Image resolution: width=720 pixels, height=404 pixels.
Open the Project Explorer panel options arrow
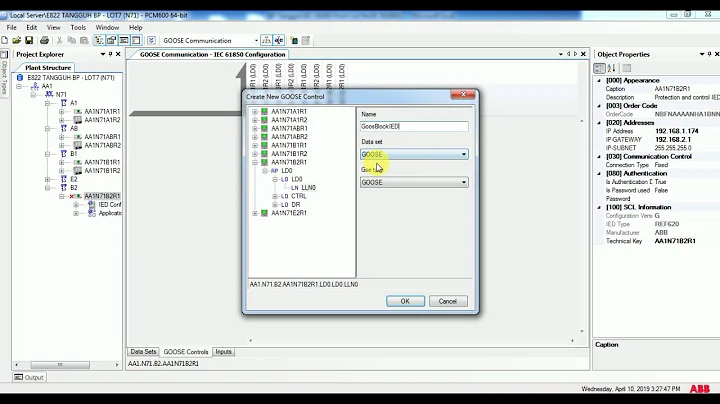pyautogui.click(x=102, y=54)
